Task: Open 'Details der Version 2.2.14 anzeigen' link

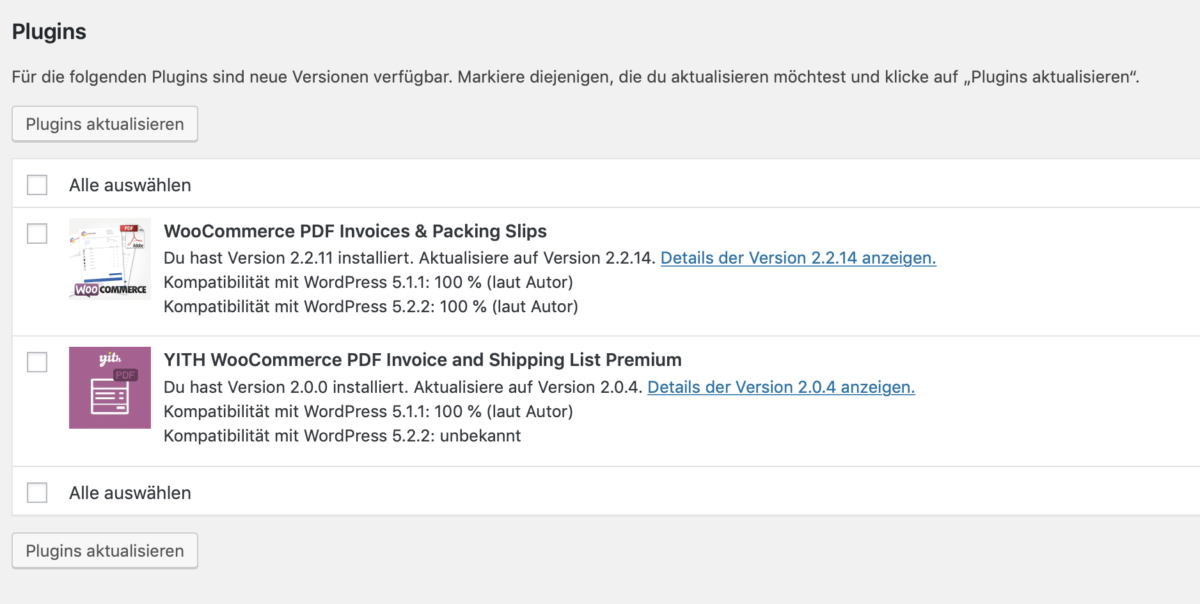Action: coord(798,258)
